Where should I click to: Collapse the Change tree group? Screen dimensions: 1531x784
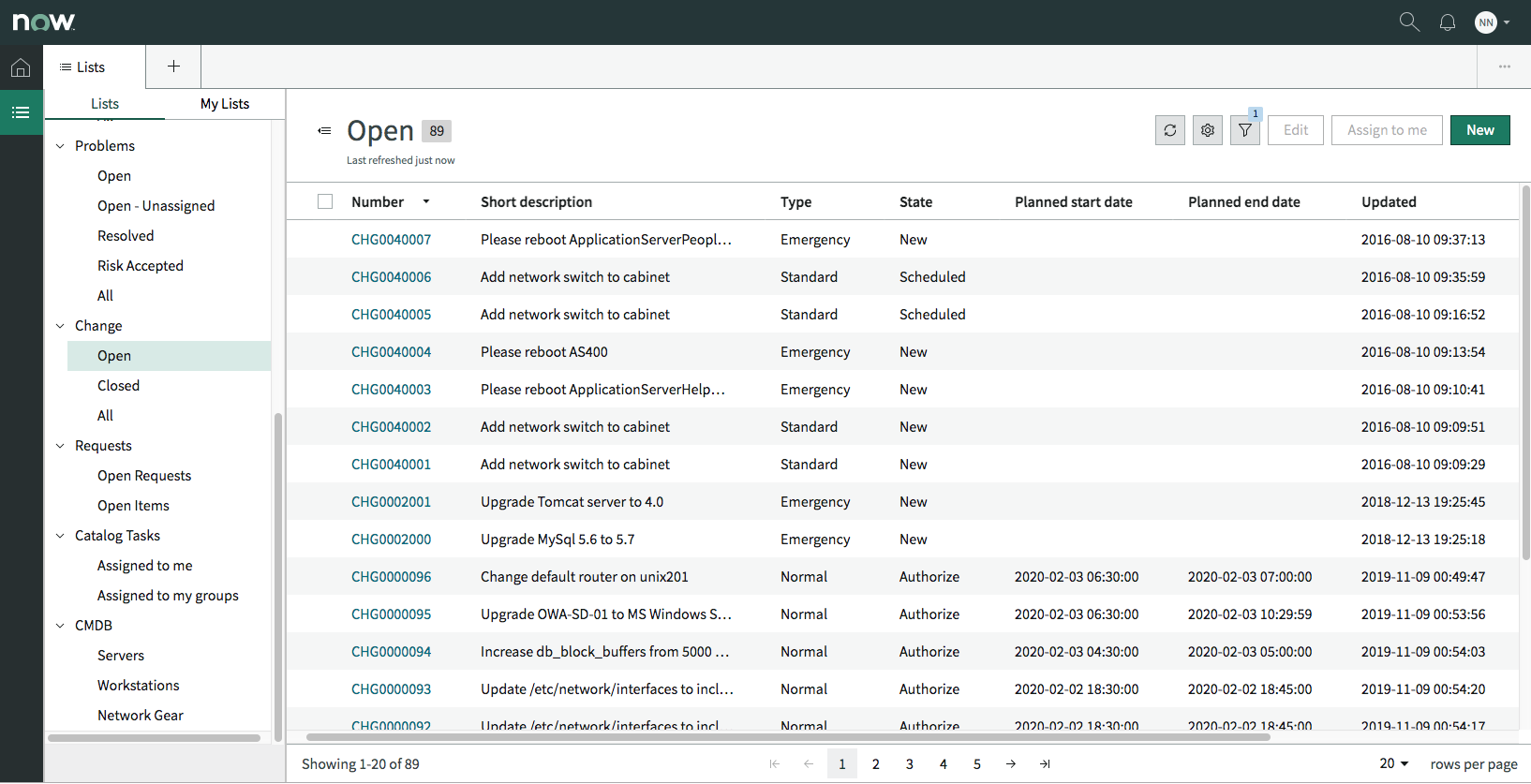click(60, 326)
